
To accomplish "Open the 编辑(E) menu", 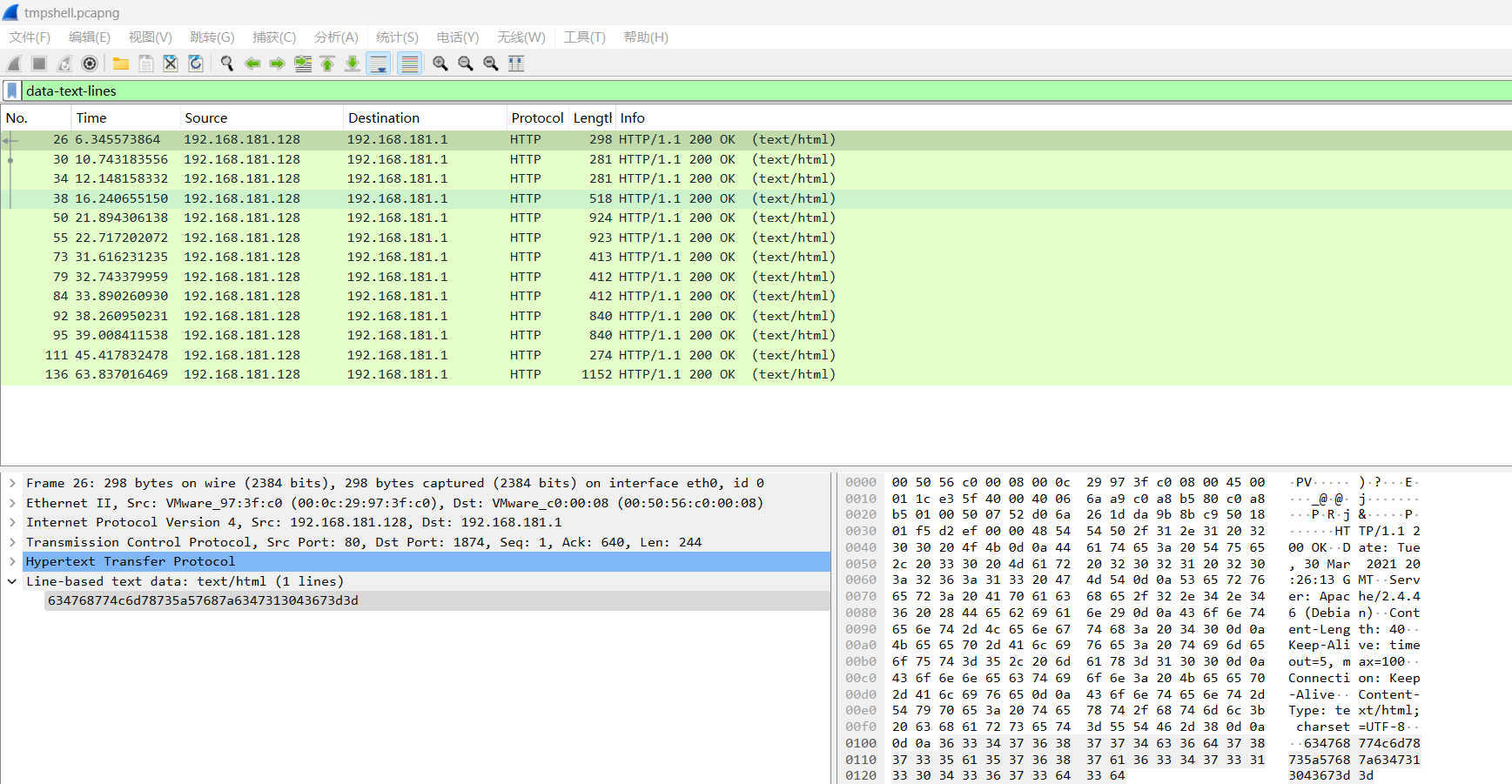I will [90, 37].
